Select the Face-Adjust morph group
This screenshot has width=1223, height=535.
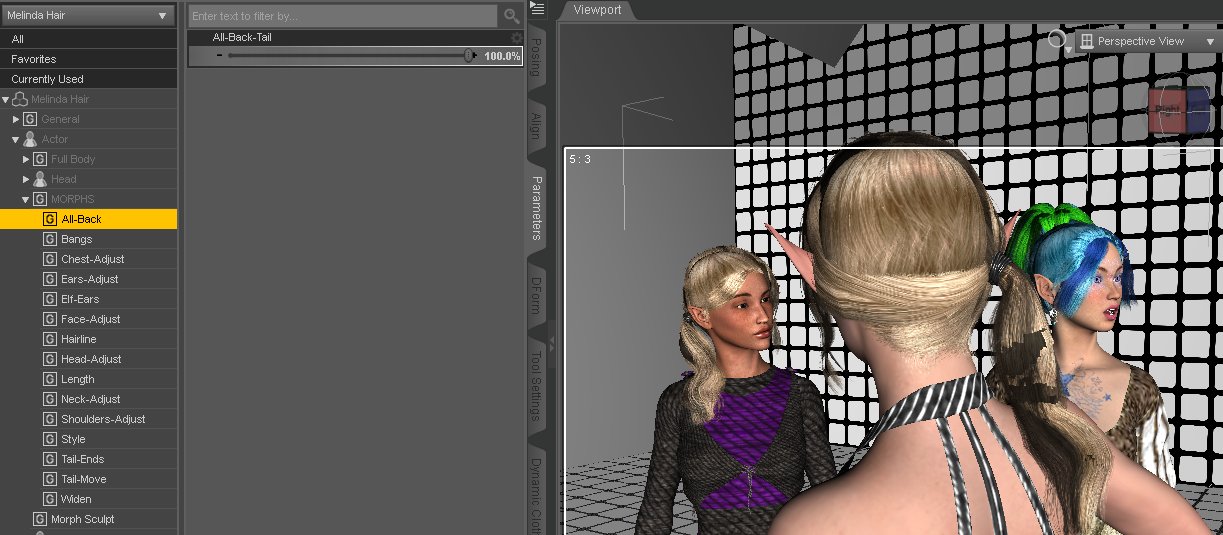pos(89,319)
